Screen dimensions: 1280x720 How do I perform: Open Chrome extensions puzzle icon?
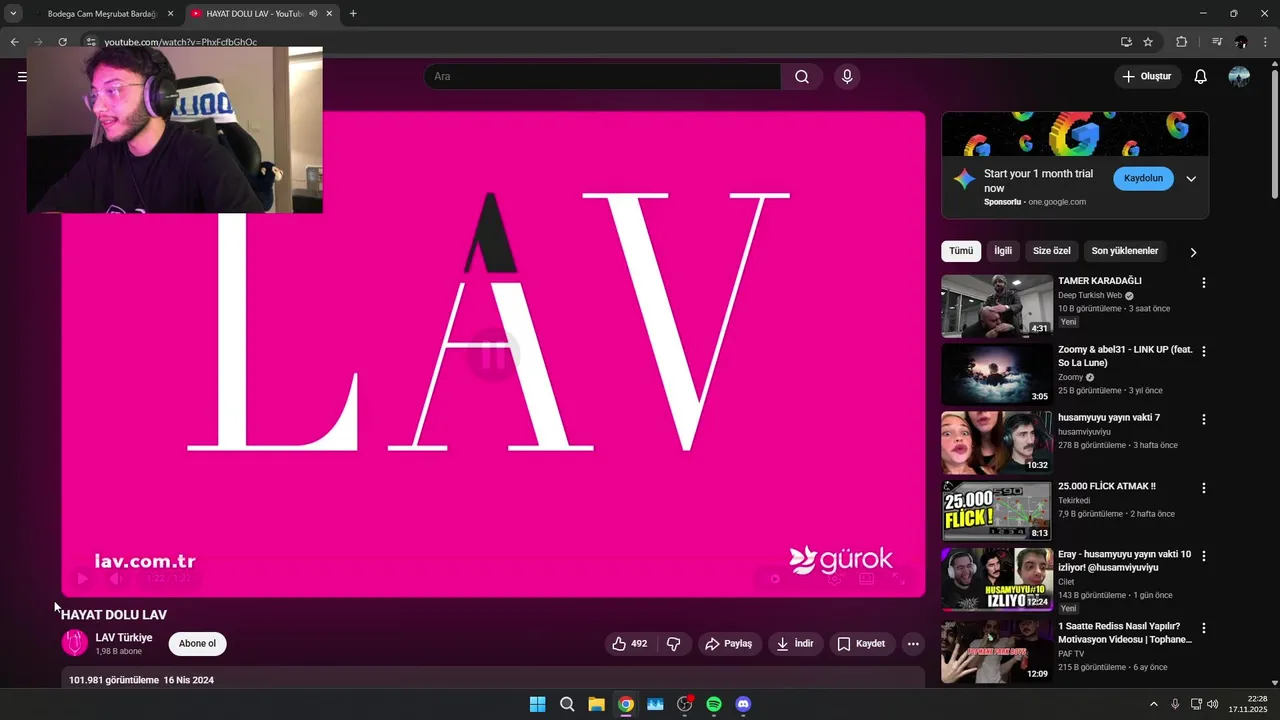point(1181,42)
